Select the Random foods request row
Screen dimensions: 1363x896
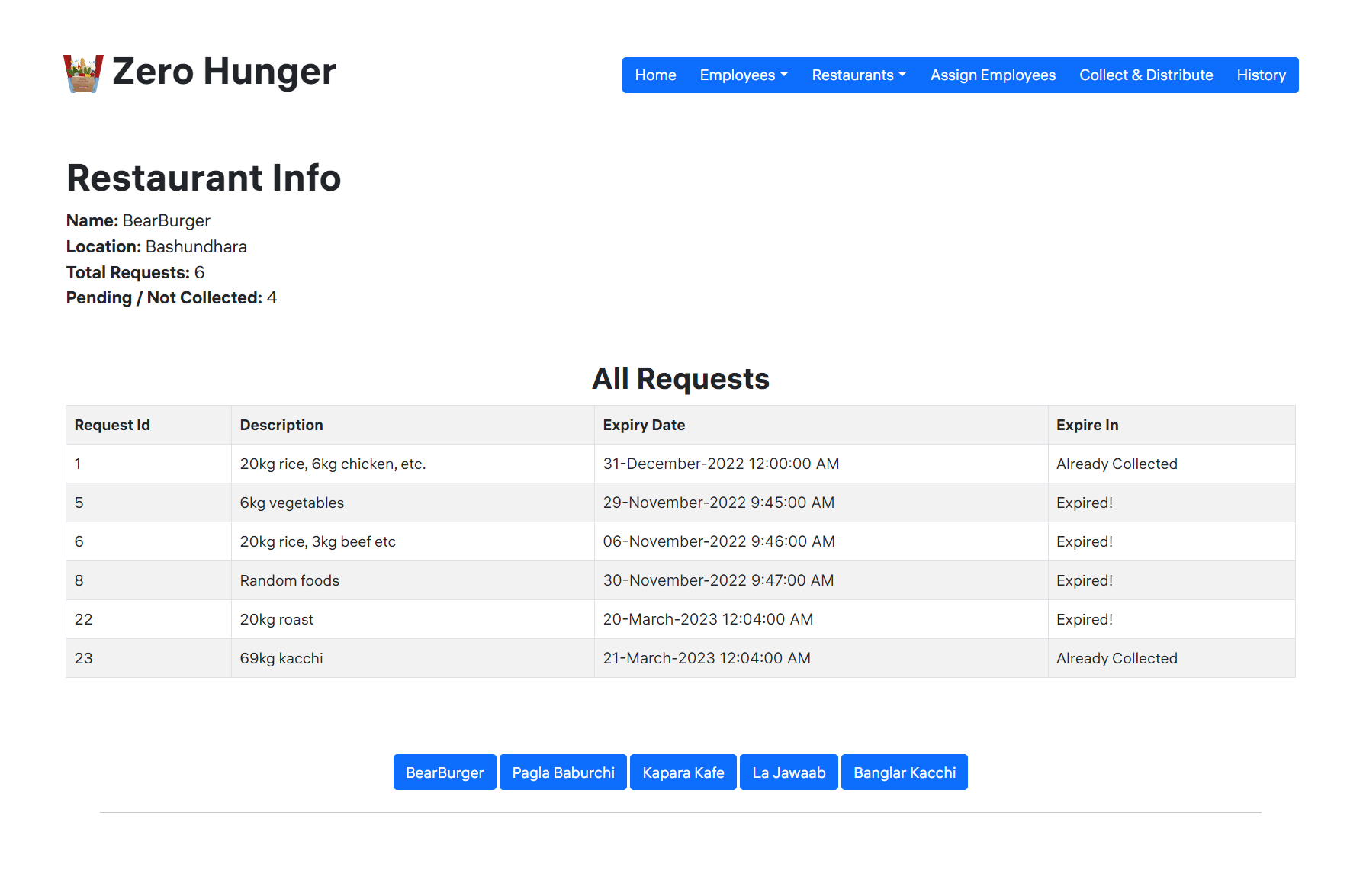click(x=290, y=580)
